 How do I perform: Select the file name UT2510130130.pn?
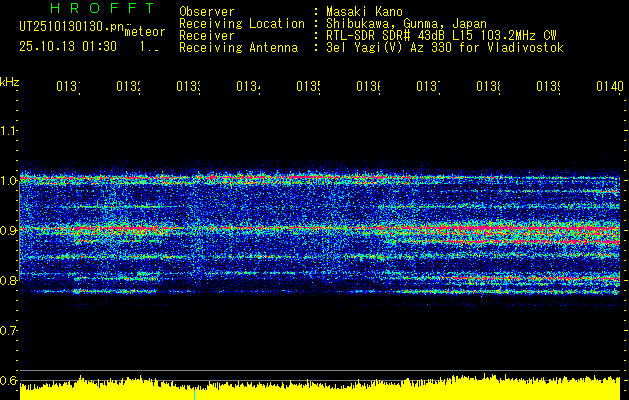(72, 27)
